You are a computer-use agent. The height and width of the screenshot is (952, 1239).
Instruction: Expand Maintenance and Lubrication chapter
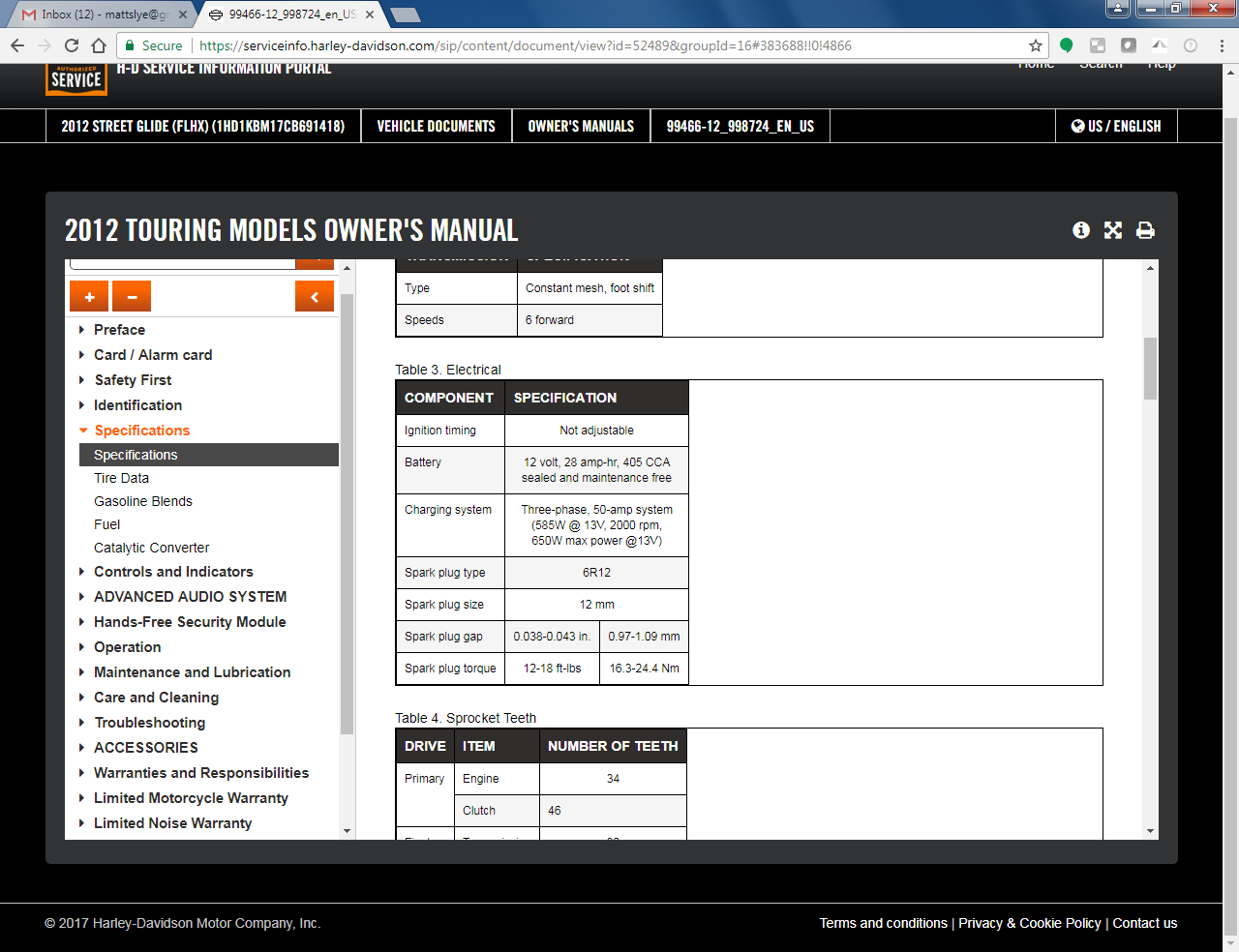(x=192, y=672)
